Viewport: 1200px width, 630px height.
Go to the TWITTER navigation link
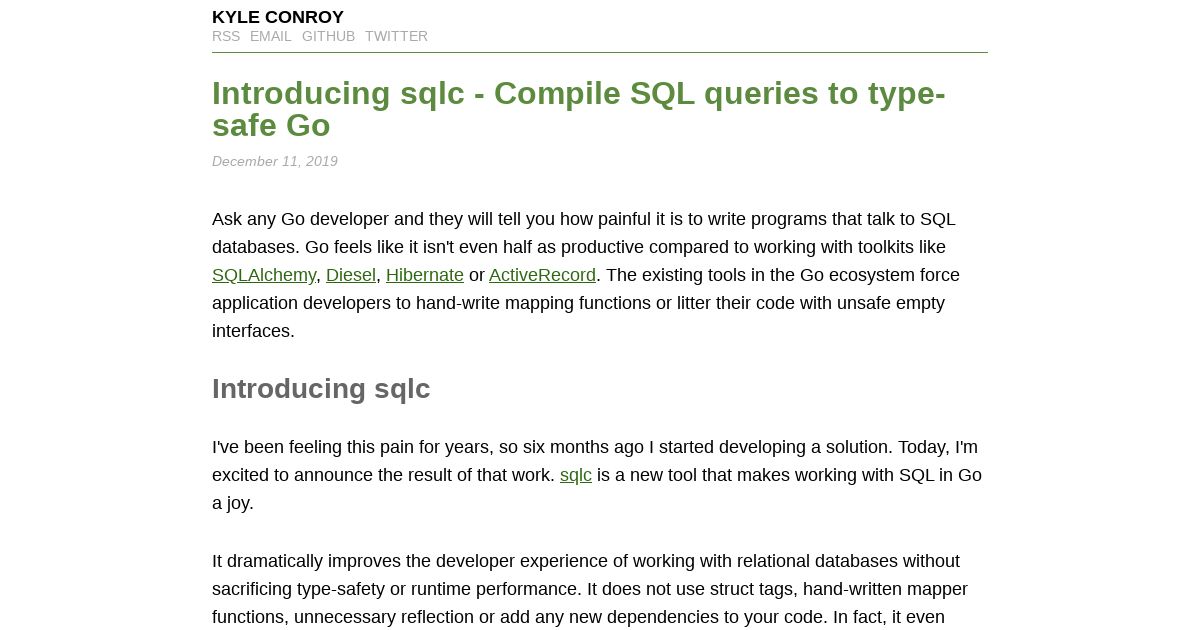coord(396,36)
